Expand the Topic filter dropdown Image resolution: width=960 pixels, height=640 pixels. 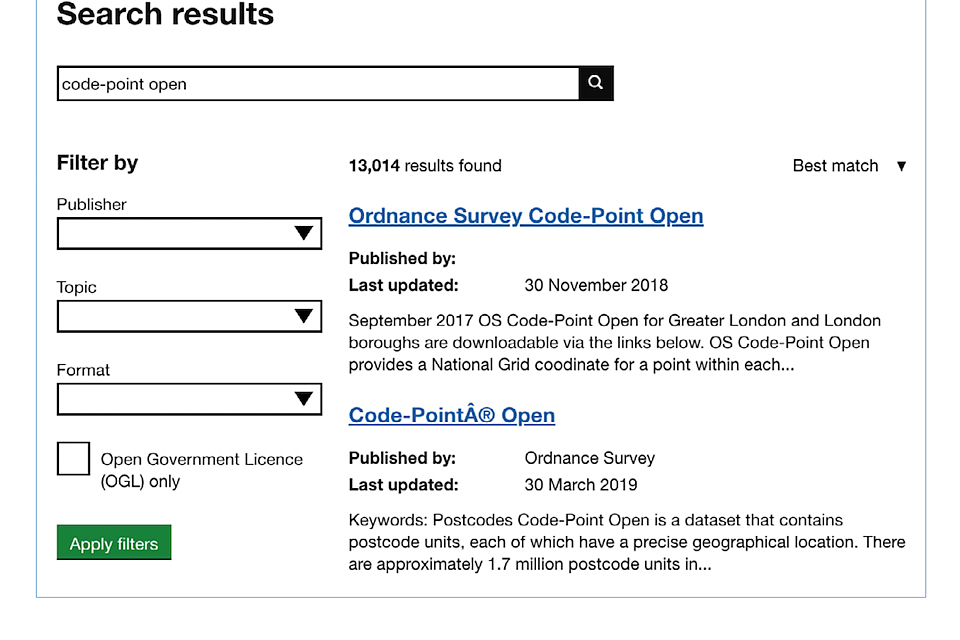click(x=189, y=316)
